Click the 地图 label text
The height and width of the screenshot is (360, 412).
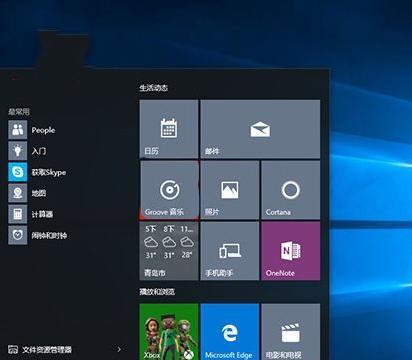[x=39, y=193]
